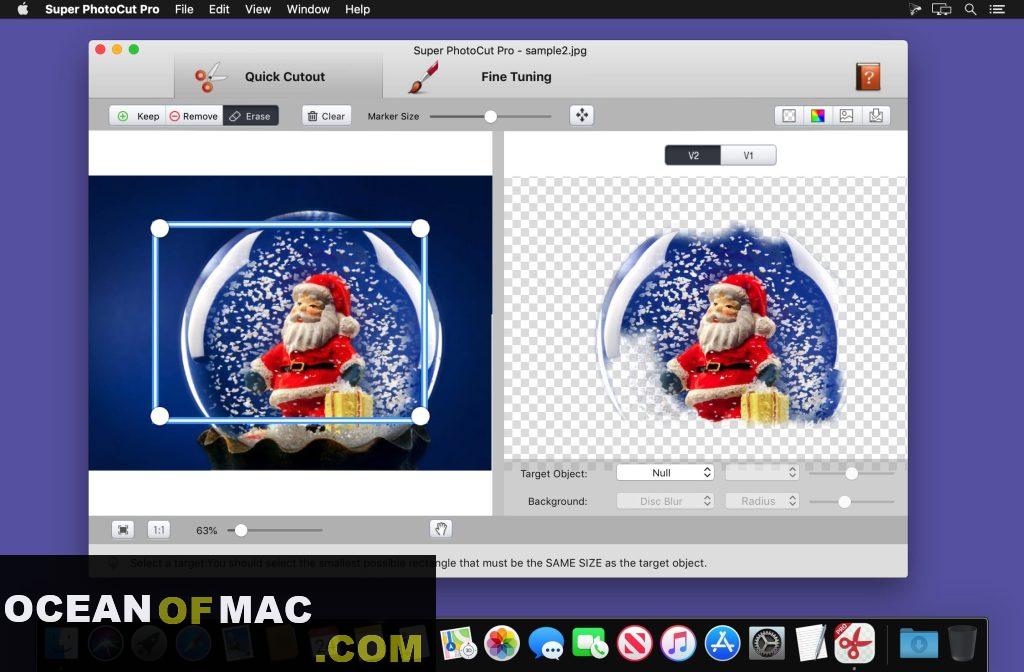Image resolution: width=1024 pixels, height=672 pixels.
Task: Click the bottom-left selection handle
Action: [x=159, y=416]
